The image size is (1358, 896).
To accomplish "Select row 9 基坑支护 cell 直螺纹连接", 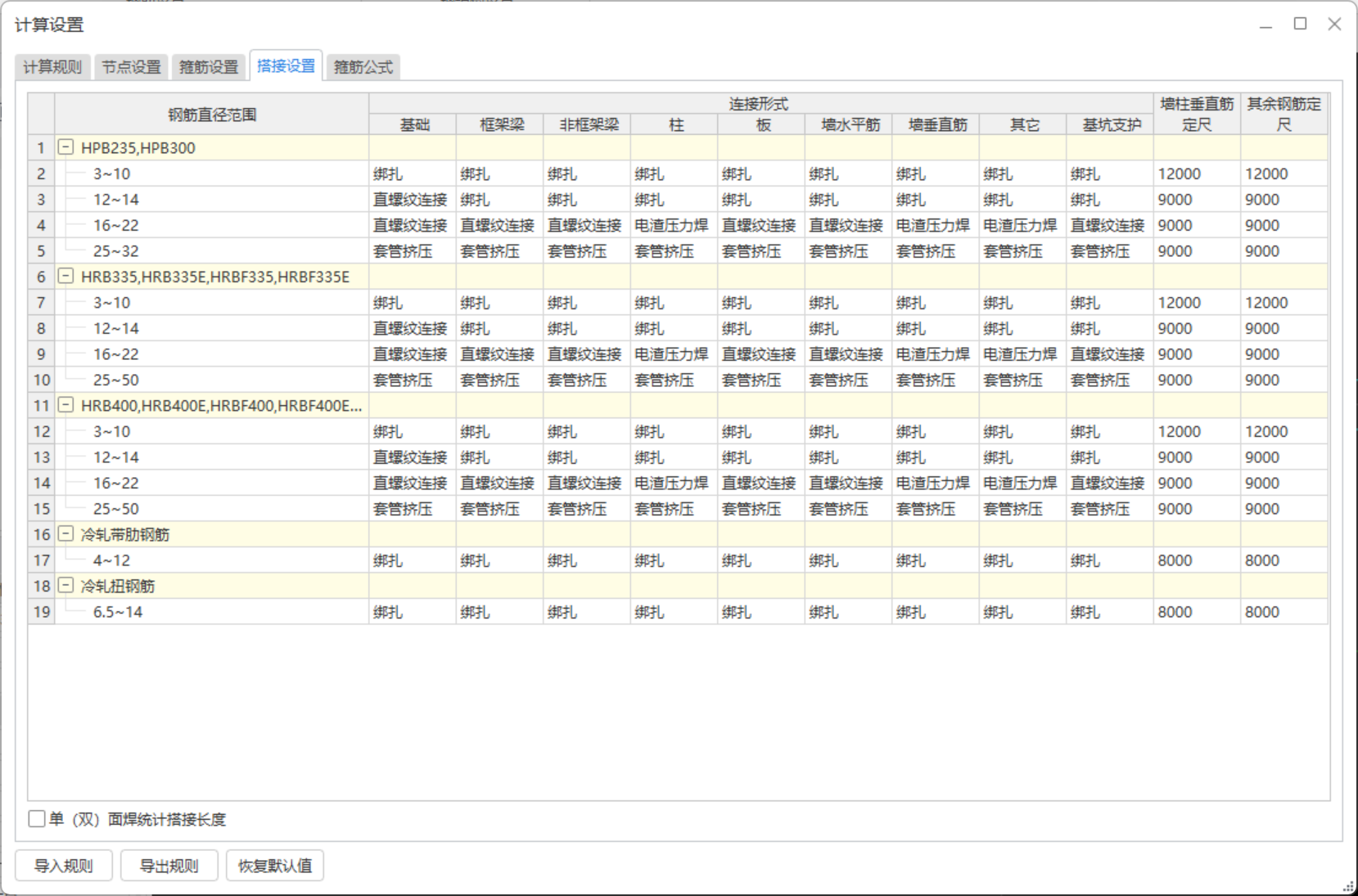I will coord(1110,354).
